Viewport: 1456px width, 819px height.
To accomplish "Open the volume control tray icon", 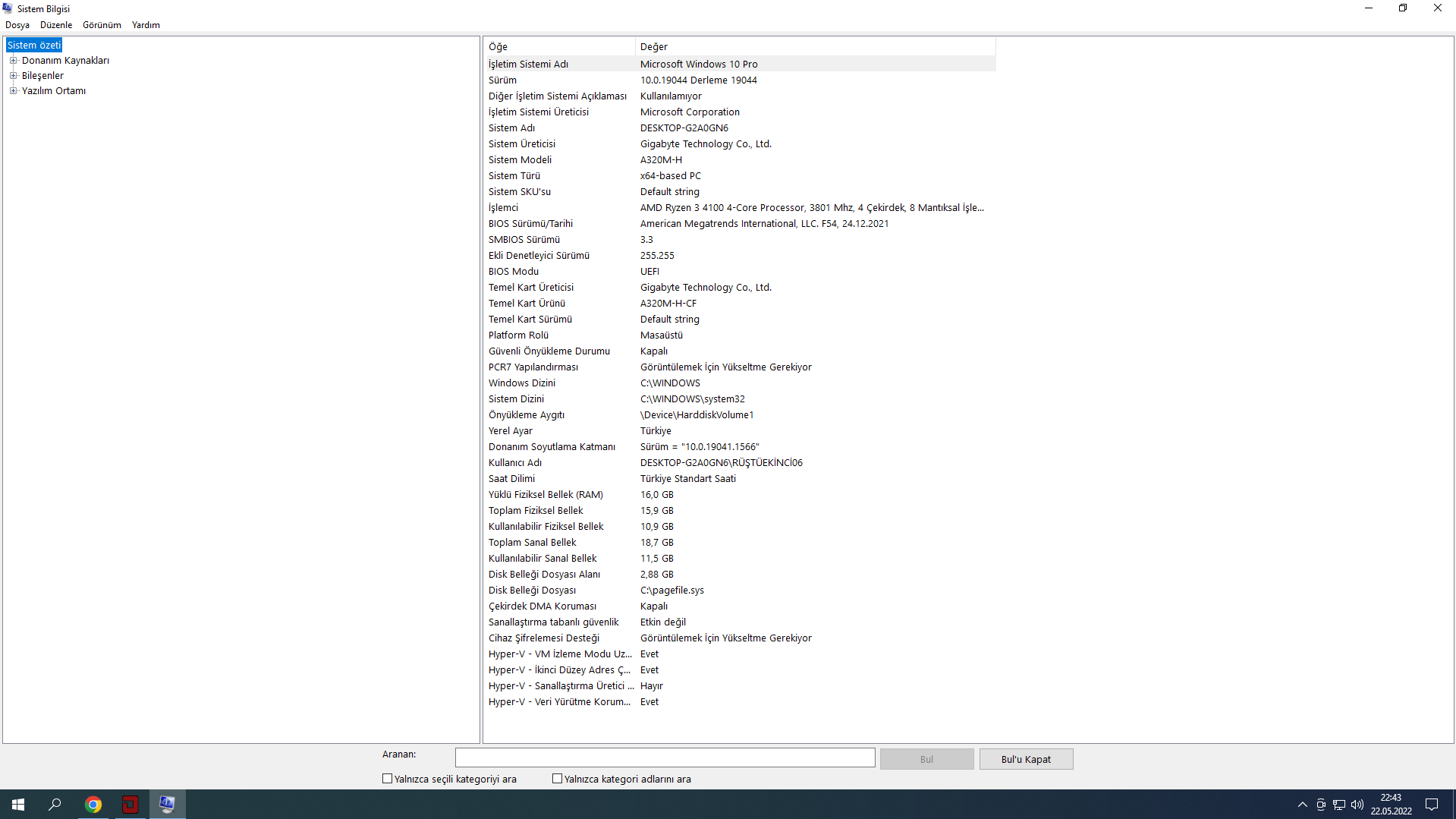I will pyautogui.click(x=1357, y=805).
